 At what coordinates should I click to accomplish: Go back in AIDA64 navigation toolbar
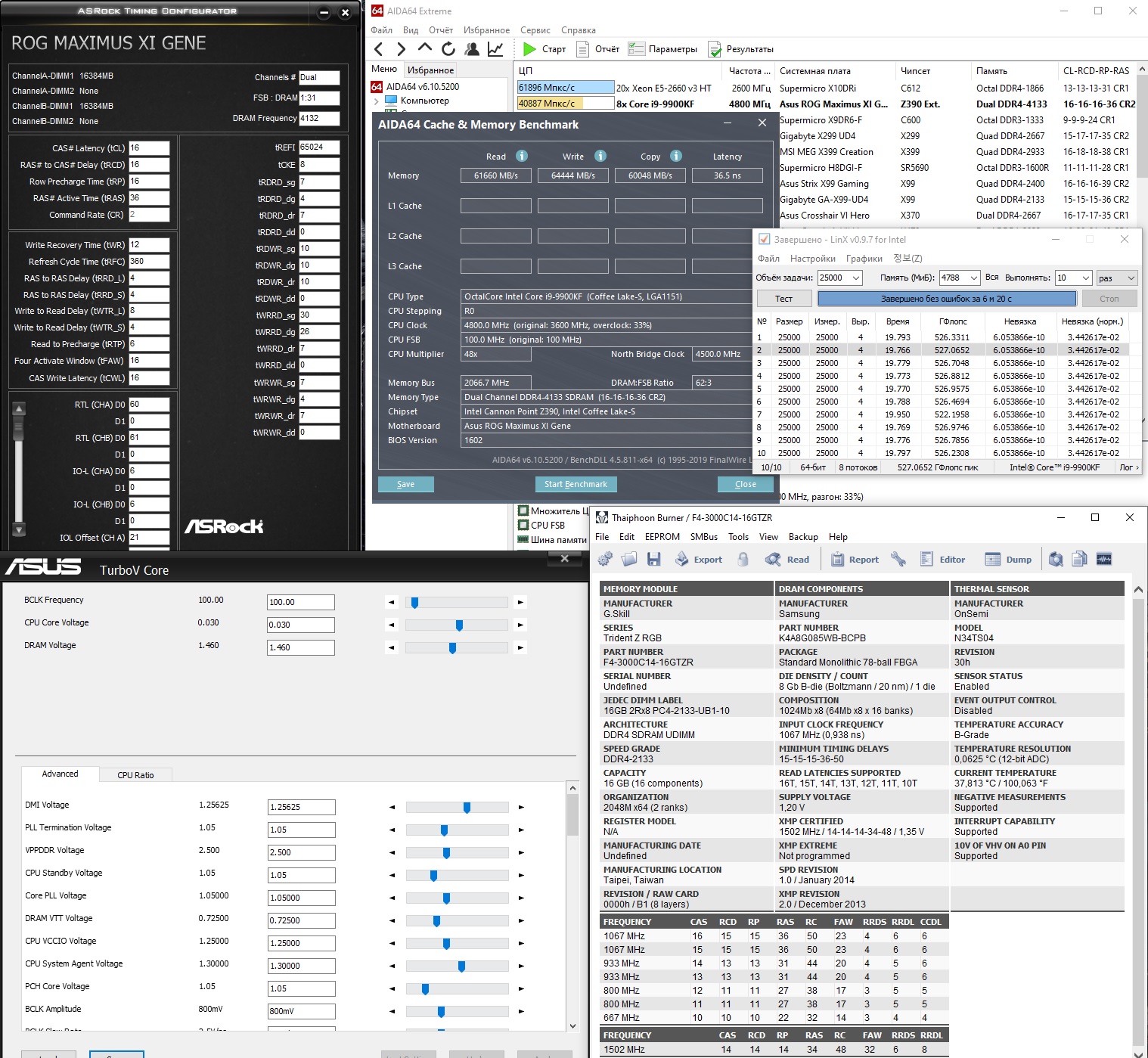point(379,49)
